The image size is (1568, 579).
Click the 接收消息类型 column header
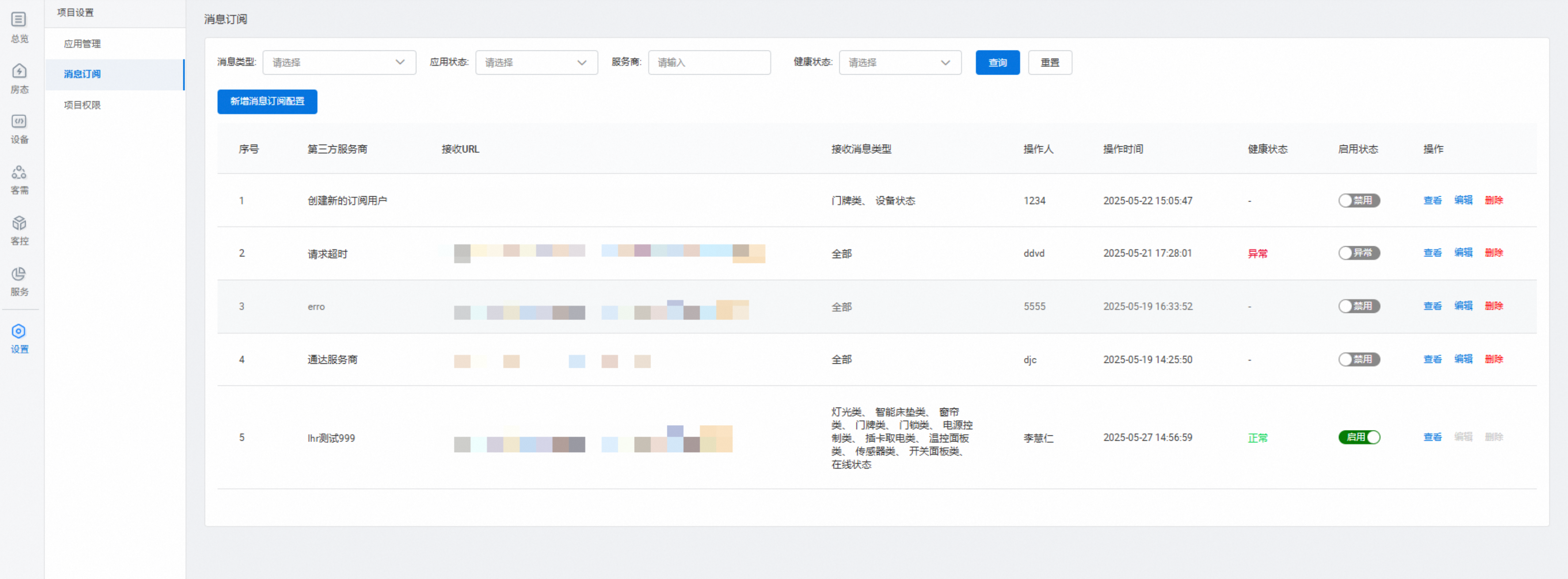[861, 149]
